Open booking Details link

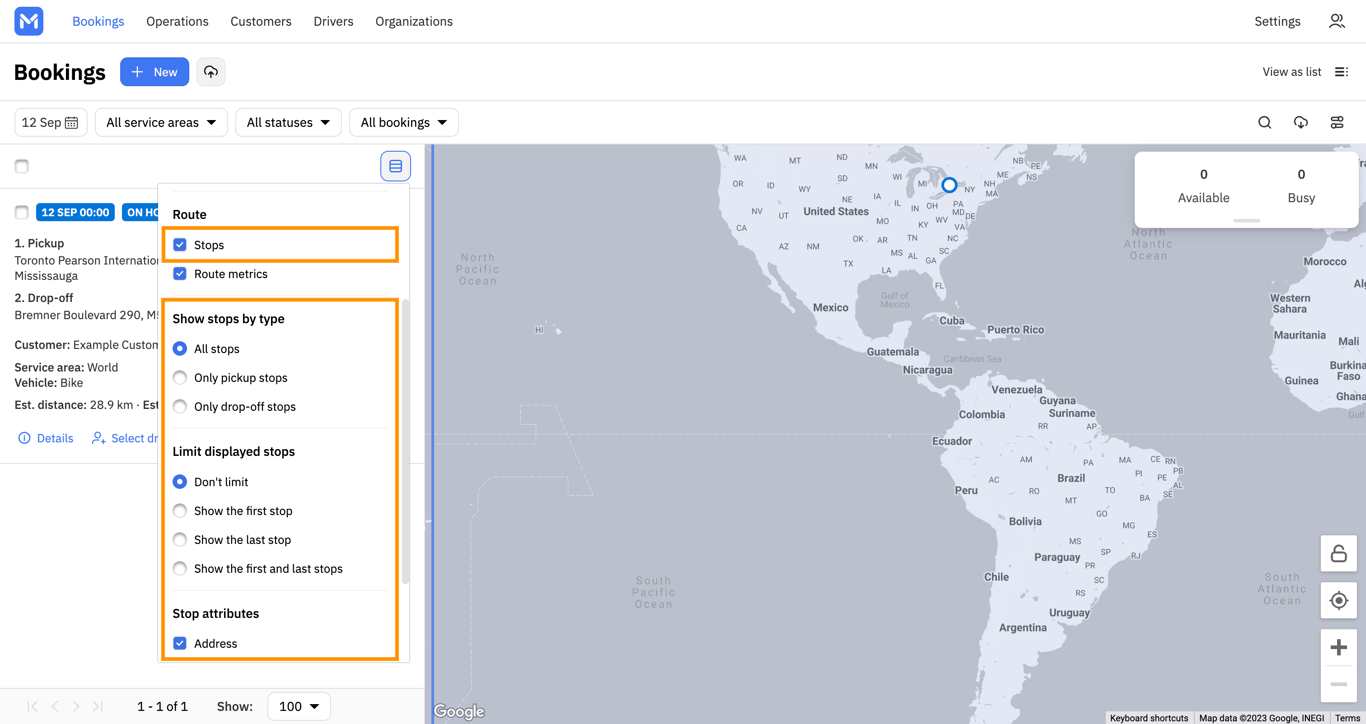coord(46,438)
